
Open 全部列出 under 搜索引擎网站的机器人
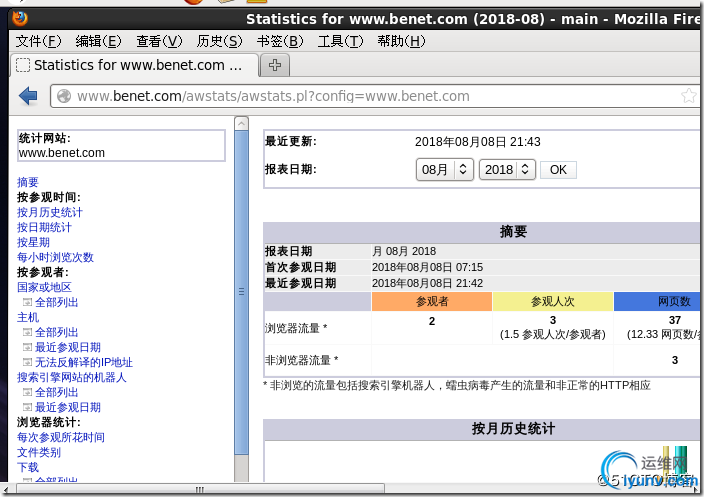tap(57, 392)
